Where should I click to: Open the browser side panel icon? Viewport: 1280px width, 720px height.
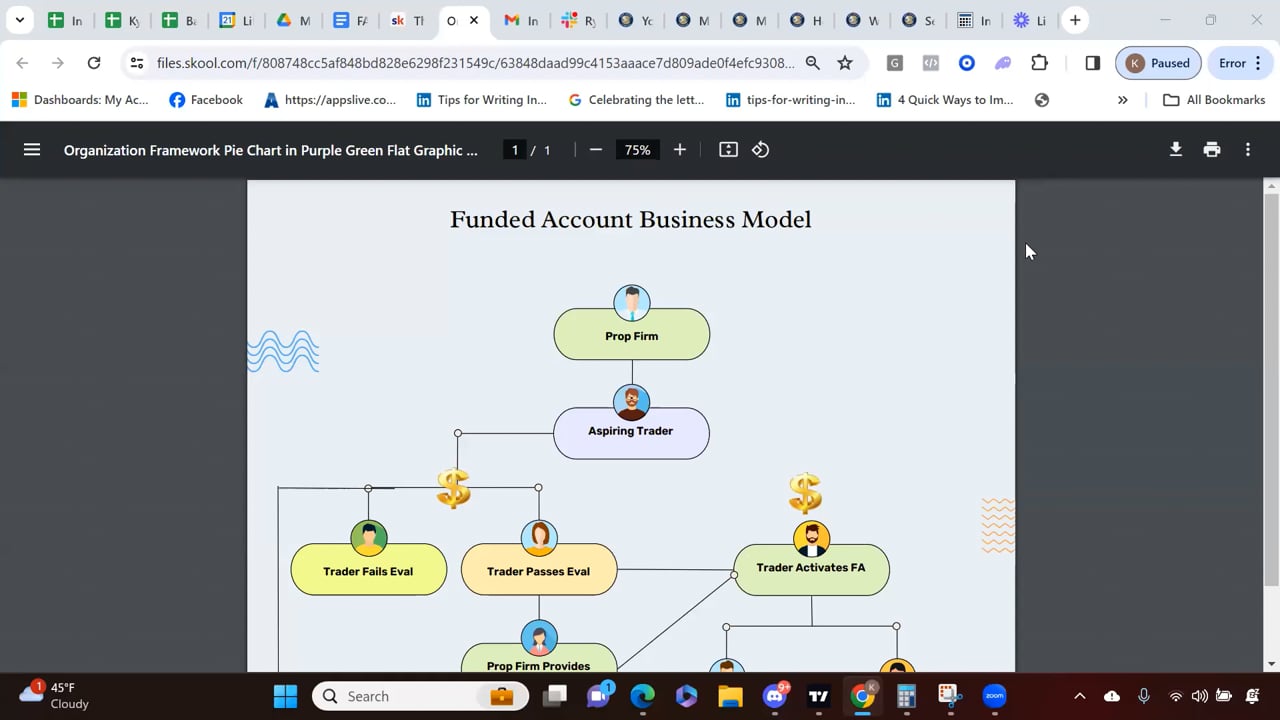point(1092,62)
